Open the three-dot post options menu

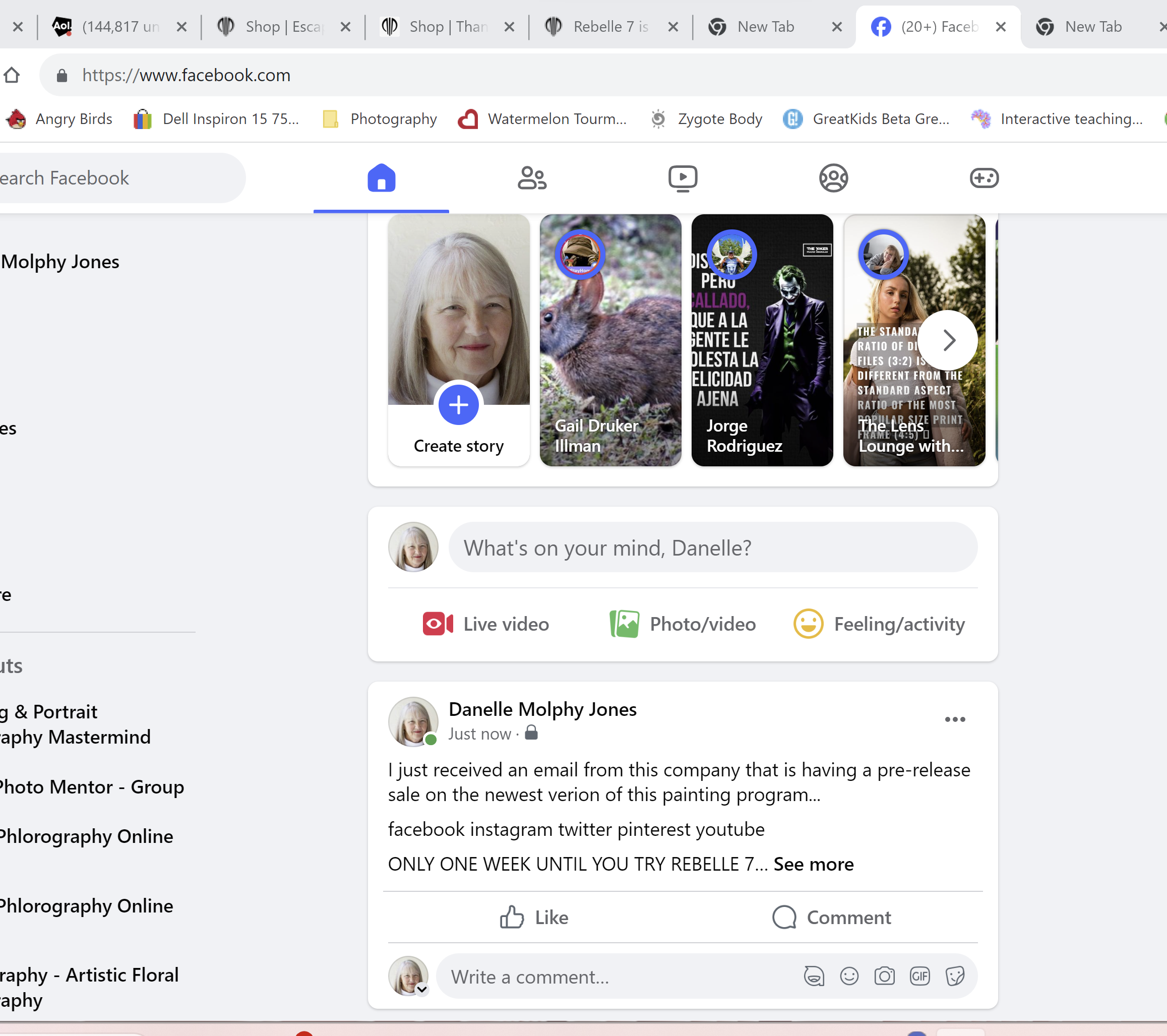(x=955, y=719)
